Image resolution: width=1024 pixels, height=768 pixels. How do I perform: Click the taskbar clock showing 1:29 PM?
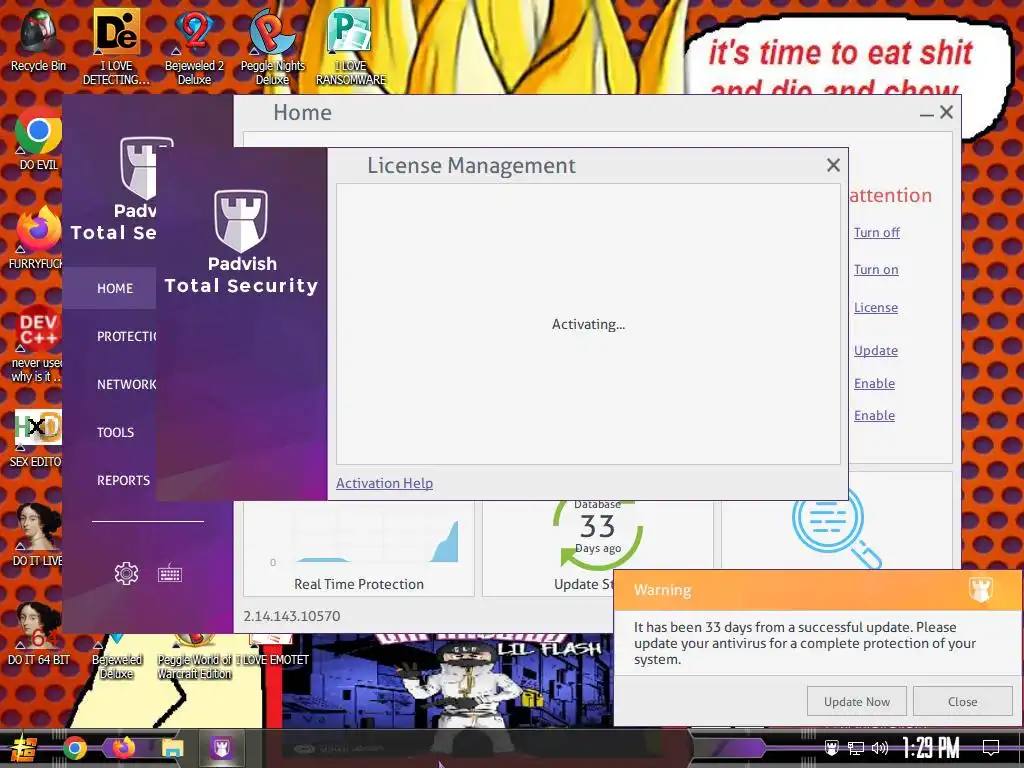(931, 748)
